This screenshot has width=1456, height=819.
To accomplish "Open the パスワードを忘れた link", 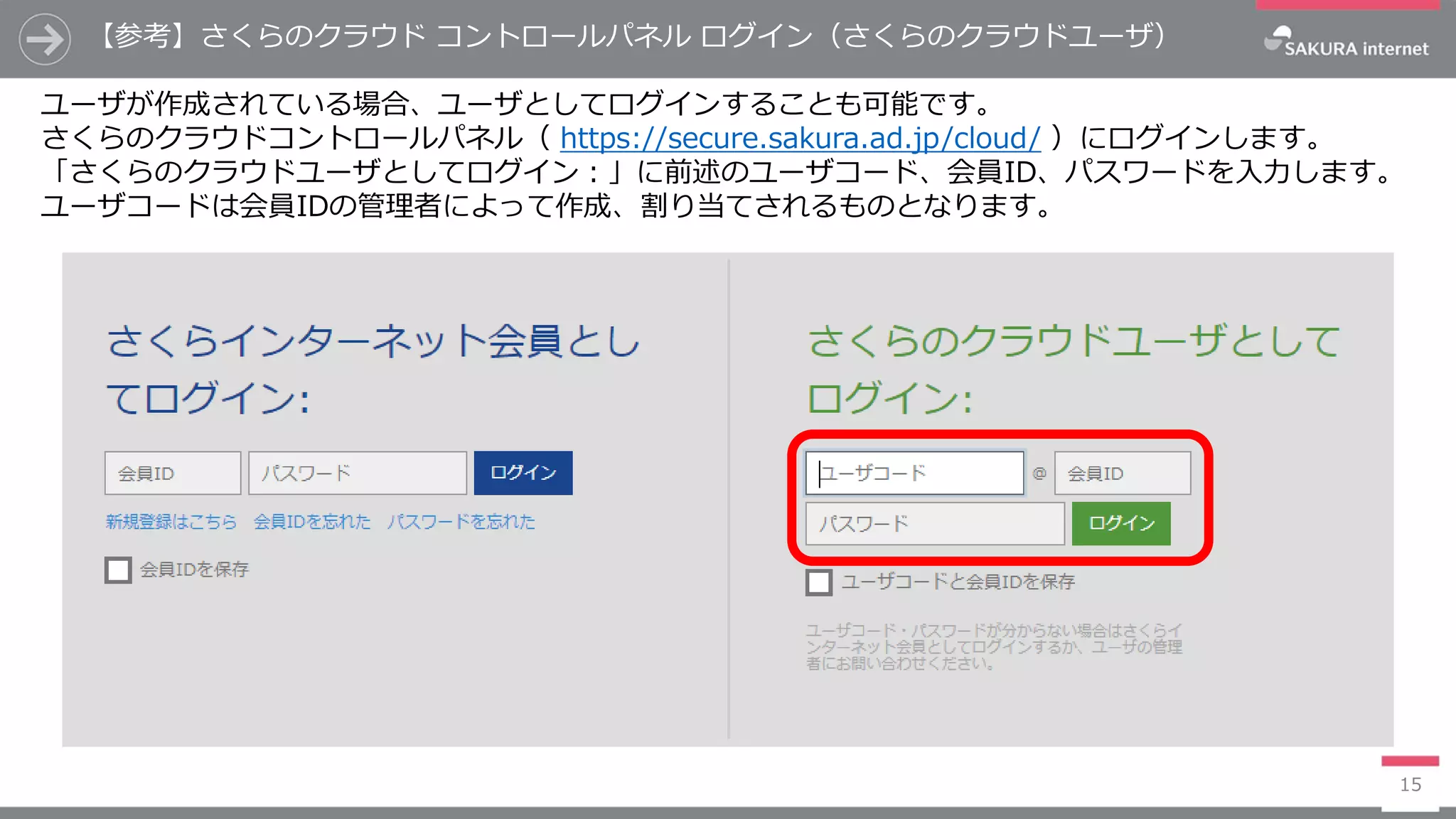I will [461, 522].
